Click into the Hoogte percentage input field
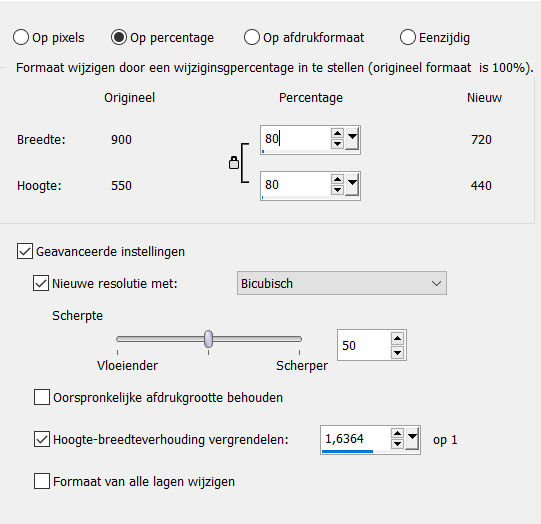This screenshot has width=541, height=524. point(295,185)
